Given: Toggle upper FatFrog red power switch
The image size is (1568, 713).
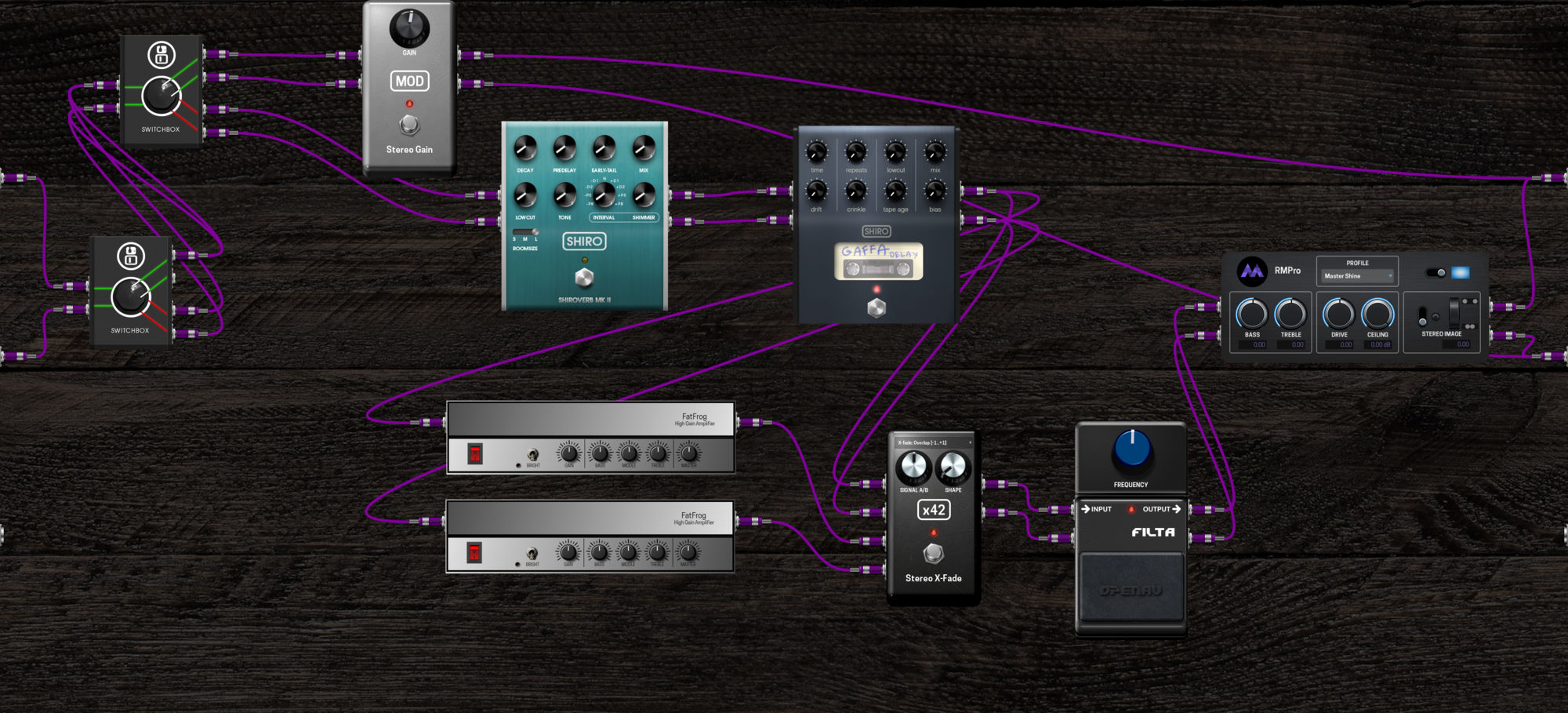Looking at the screenshot, I should coord(475,453).
